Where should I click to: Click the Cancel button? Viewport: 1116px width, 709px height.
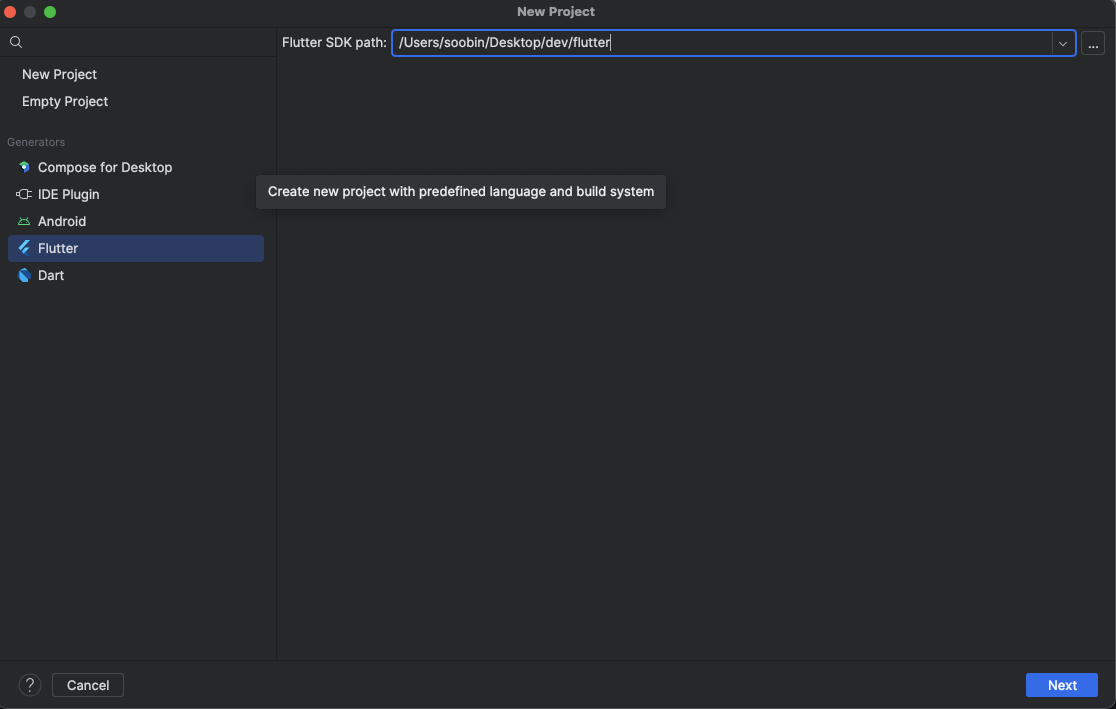[88, 685]
